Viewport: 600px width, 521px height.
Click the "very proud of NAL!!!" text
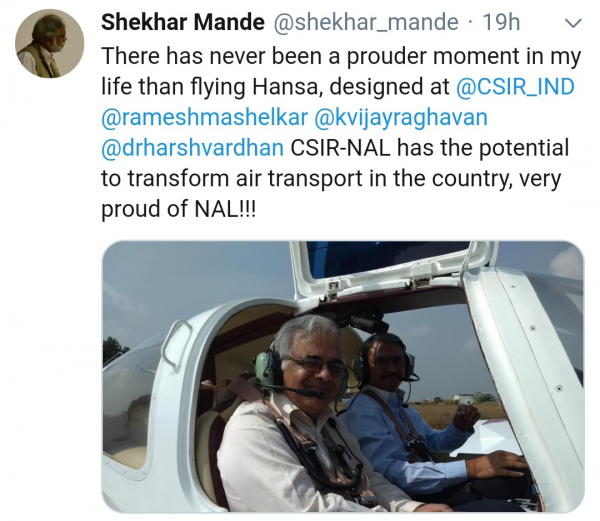click(178, 210)
